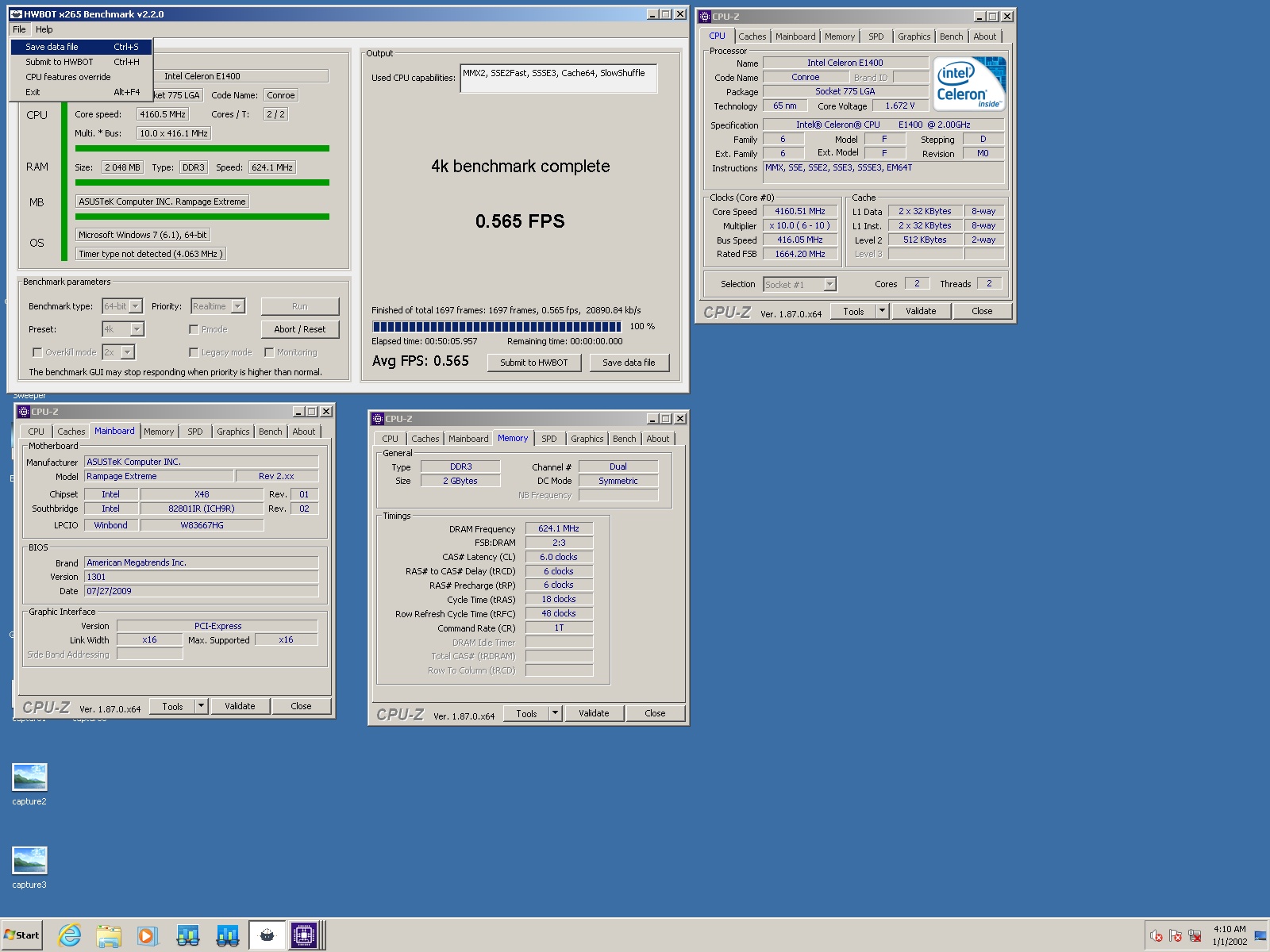
Task: Open Internet Explorer from the taskbar
Action: (70, 936)
